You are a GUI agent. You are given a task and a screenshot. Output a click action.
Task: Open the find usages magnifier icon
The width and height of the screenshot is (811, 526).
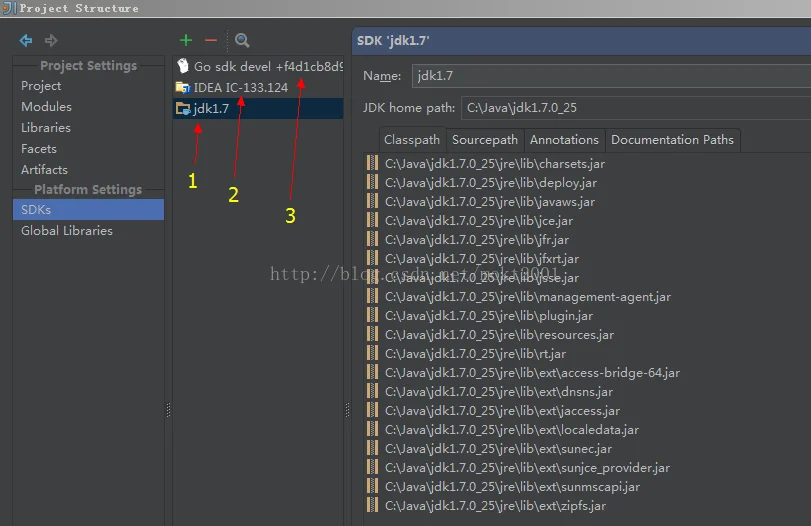[x=242, y=40]
